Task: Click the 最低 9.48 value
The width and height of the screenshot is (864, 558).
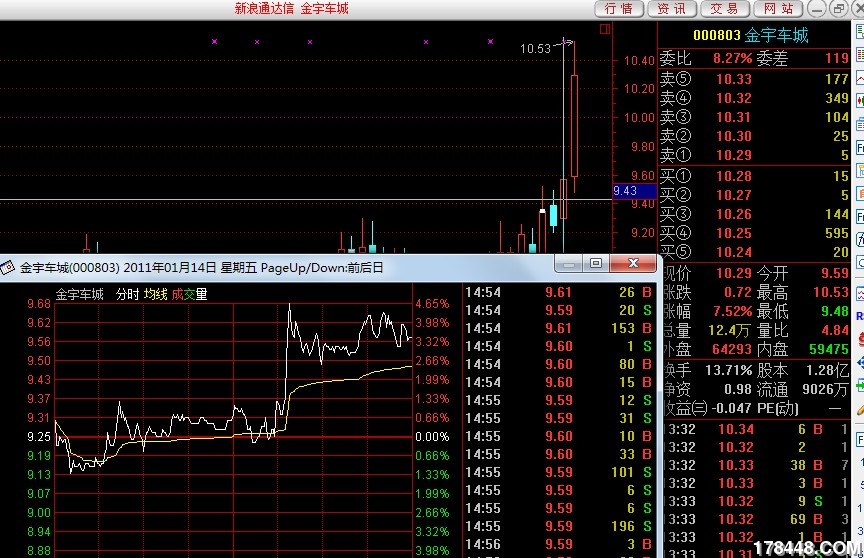Action: tap(835, 311)
